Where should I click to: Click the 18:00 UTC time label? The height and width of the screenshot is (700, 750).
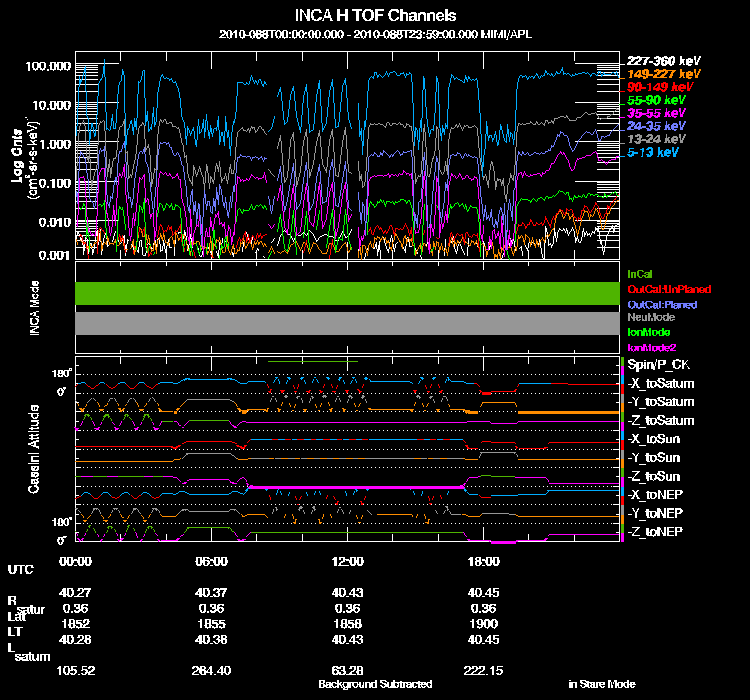(484, 561)
